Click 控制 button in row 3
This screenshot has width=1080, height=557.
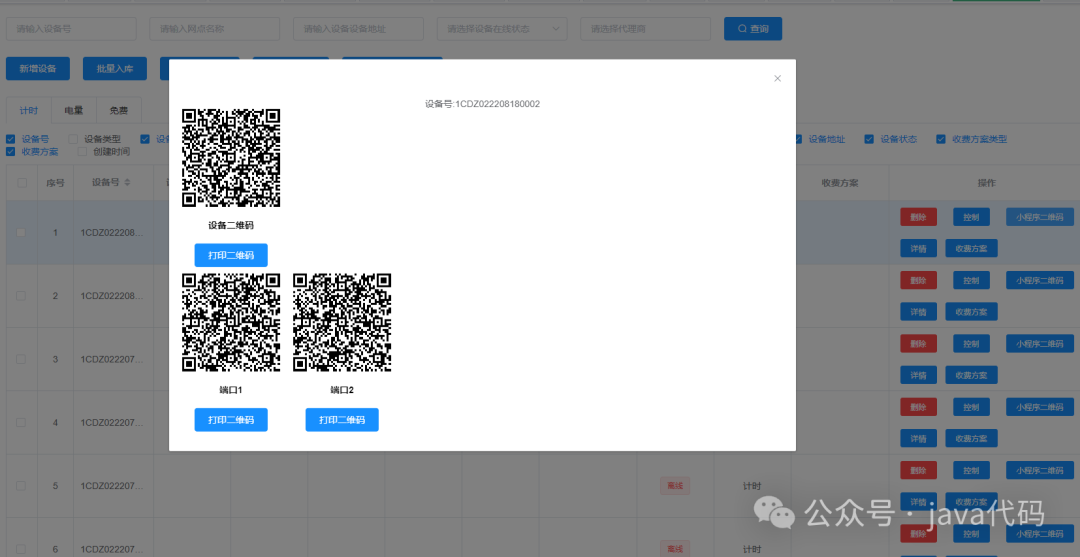(x=971, y=344)
